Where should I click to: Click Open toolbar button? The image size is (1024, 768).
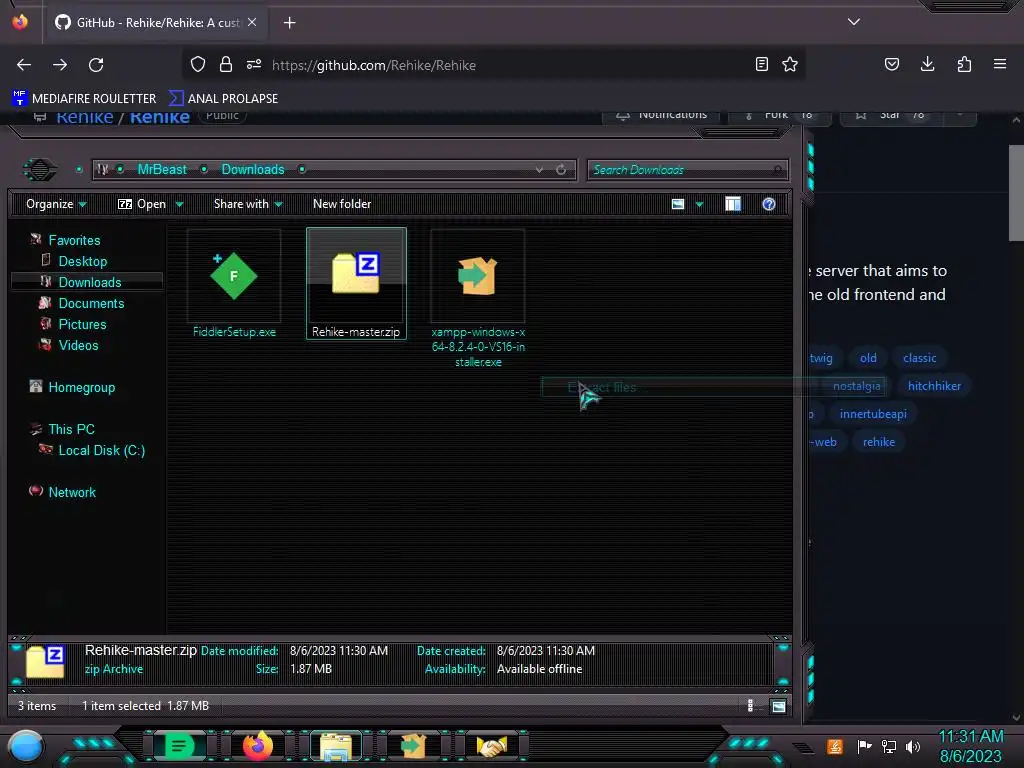[x=142, y=204]
